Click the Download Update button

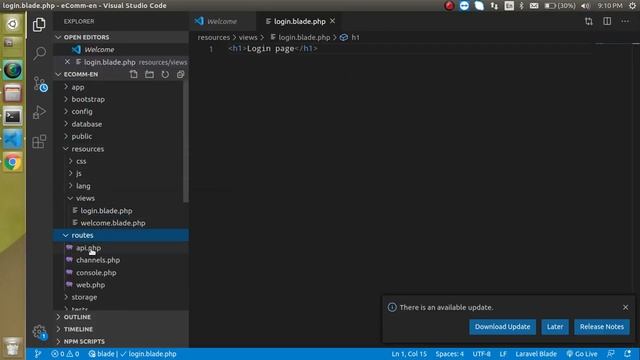[x=502, y=327]
